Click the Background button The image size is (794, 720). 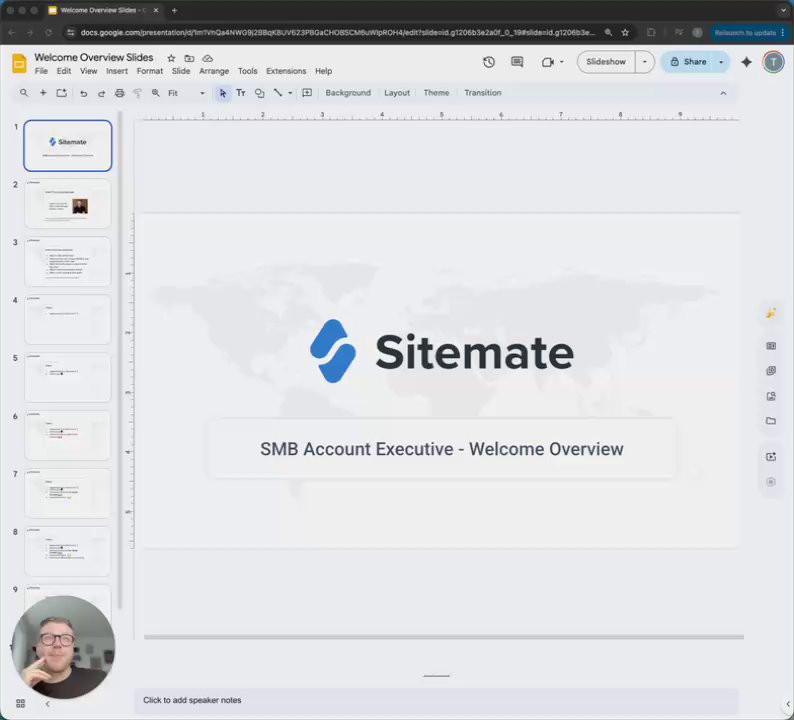[348, 93]
